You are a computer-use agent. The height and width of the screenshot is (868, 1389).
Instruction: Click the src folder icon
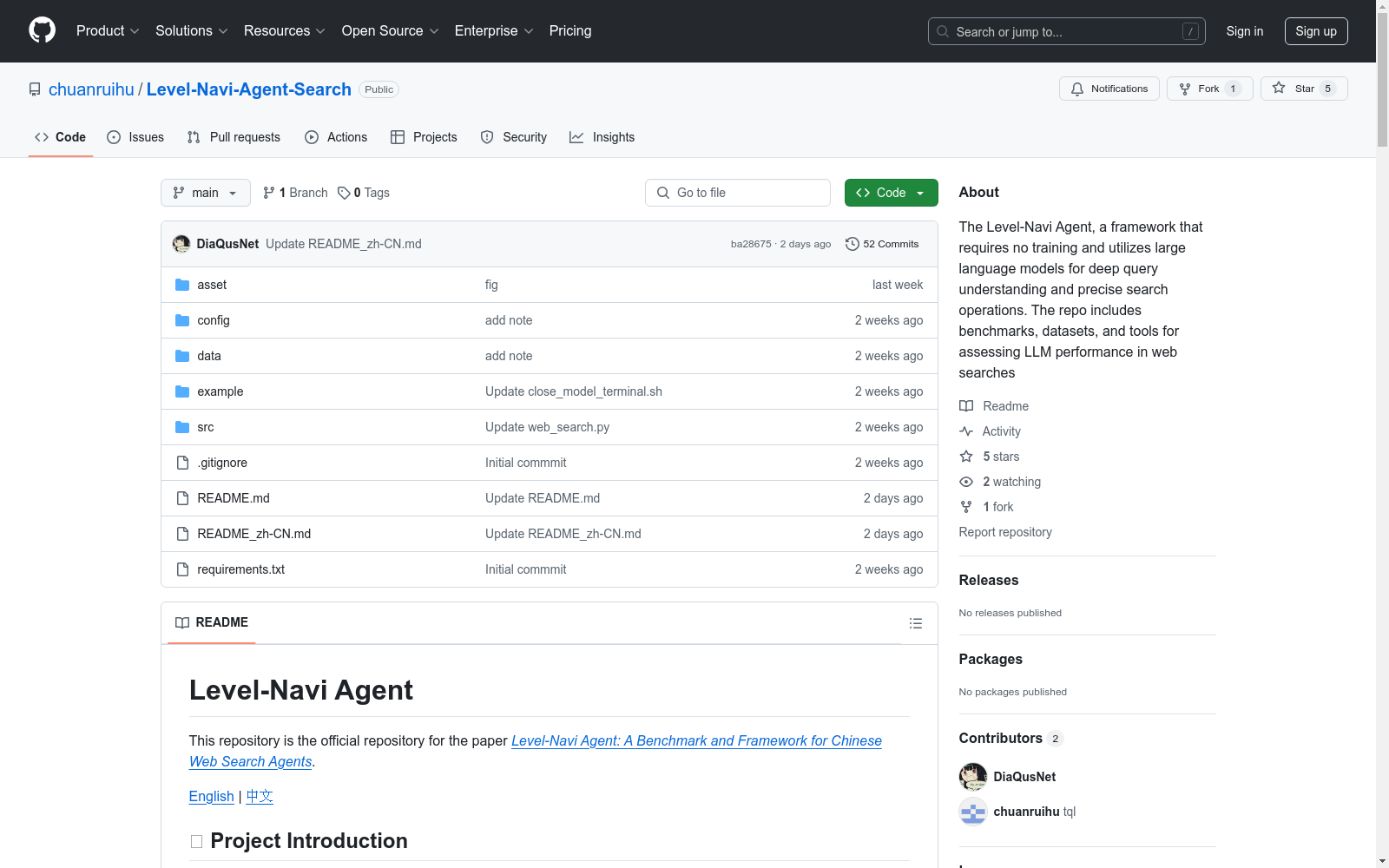182,427
